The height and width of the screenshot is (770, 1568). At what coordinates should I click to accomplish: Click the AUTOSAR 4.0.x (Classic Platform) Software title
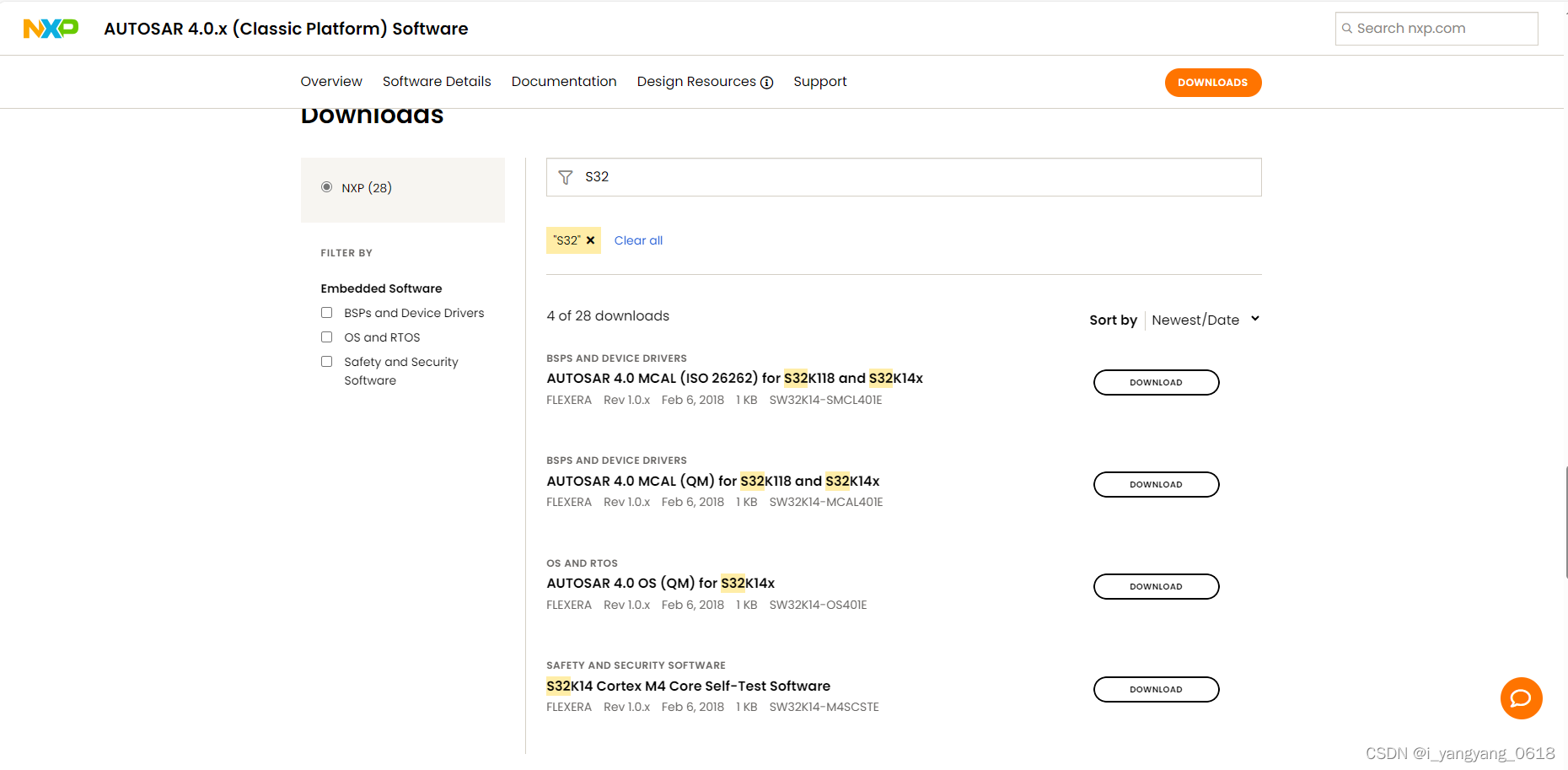[x=286, y=29]
